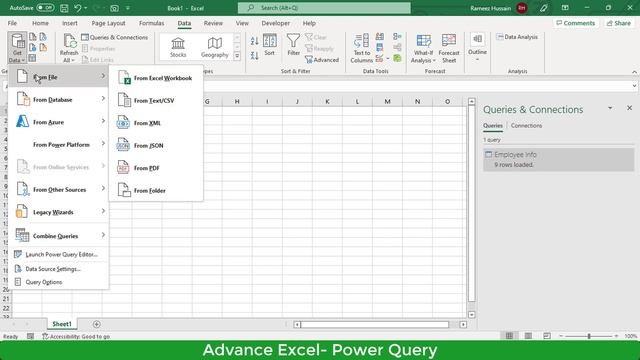Open What-If Analysis dropdown
The width and height of the screenshot is (640, 360).
click(x=423, y=48)
